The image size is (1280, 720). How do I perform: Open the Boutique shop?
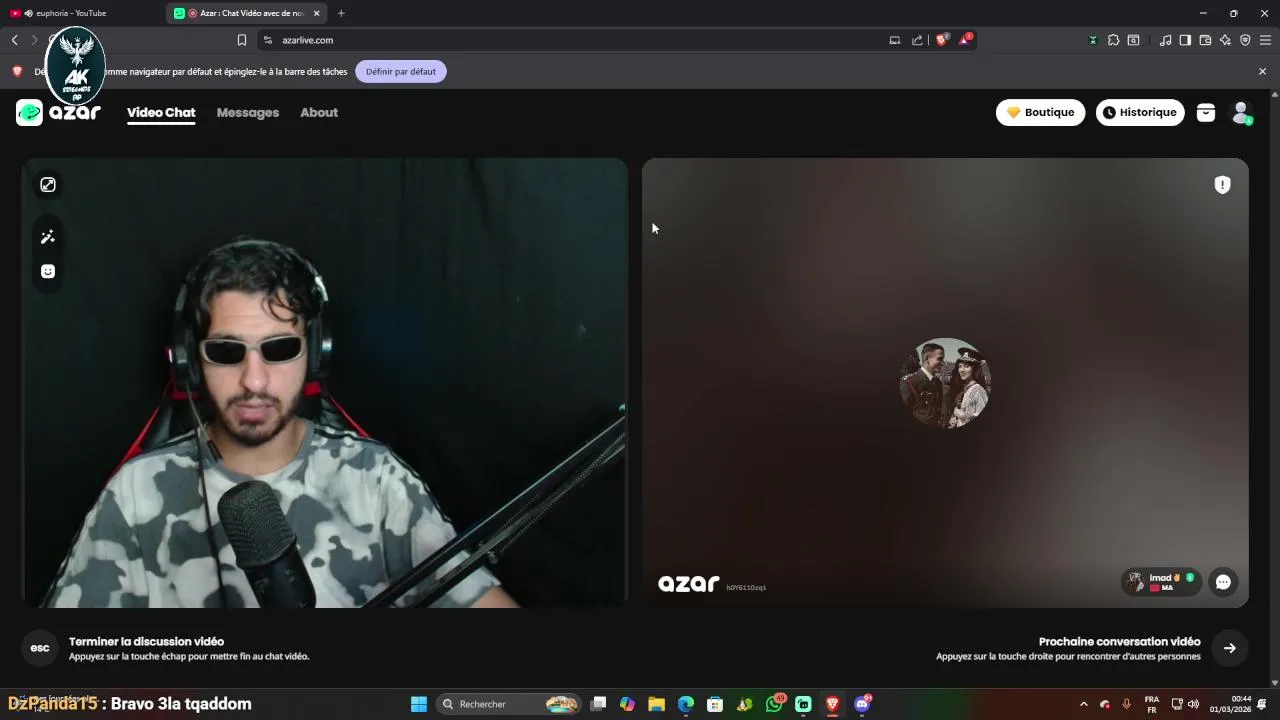(1040, 112)
